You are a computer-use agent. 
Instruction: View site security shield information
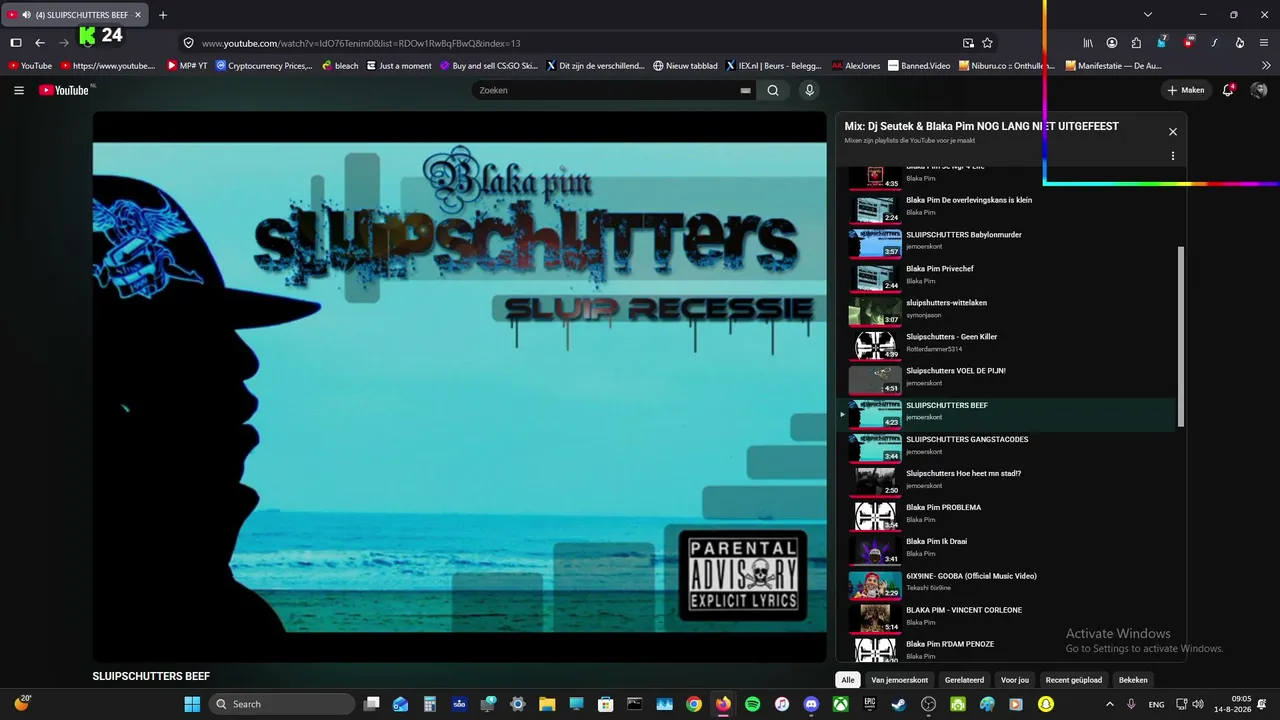click(x=188, y=43)
